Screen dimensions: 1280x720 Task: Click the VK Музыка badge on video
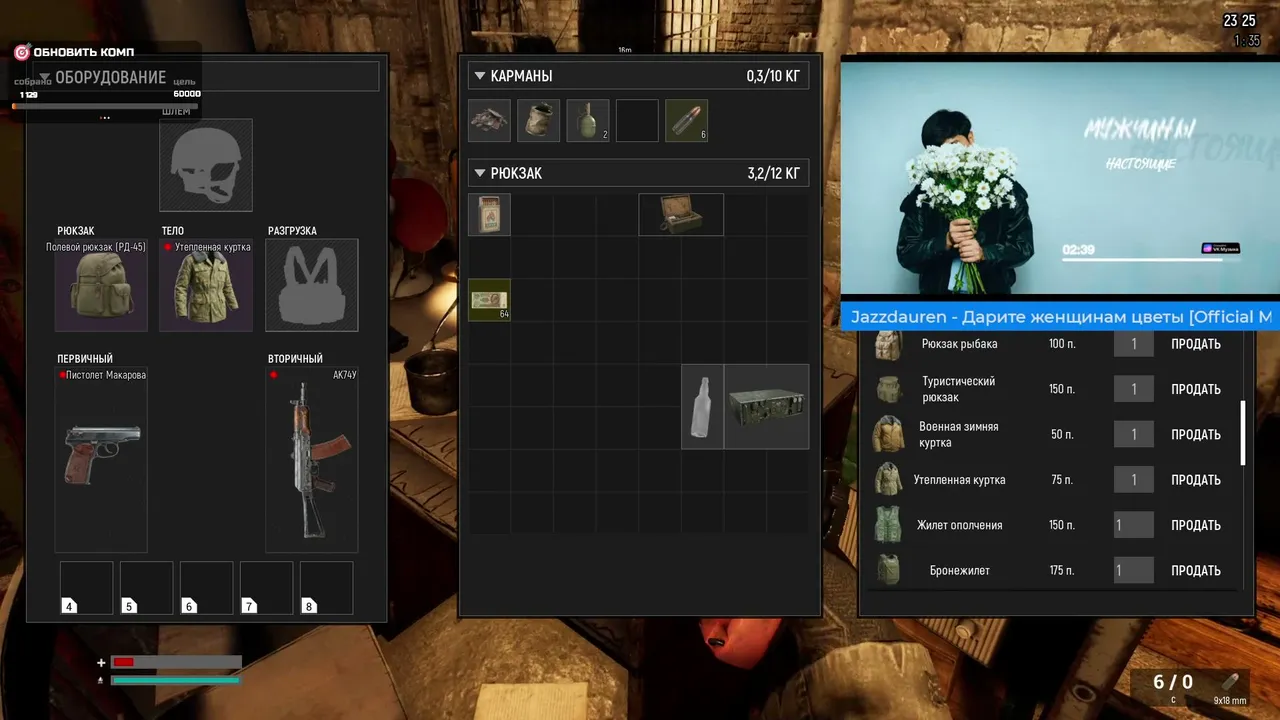tap(1221, 248)
